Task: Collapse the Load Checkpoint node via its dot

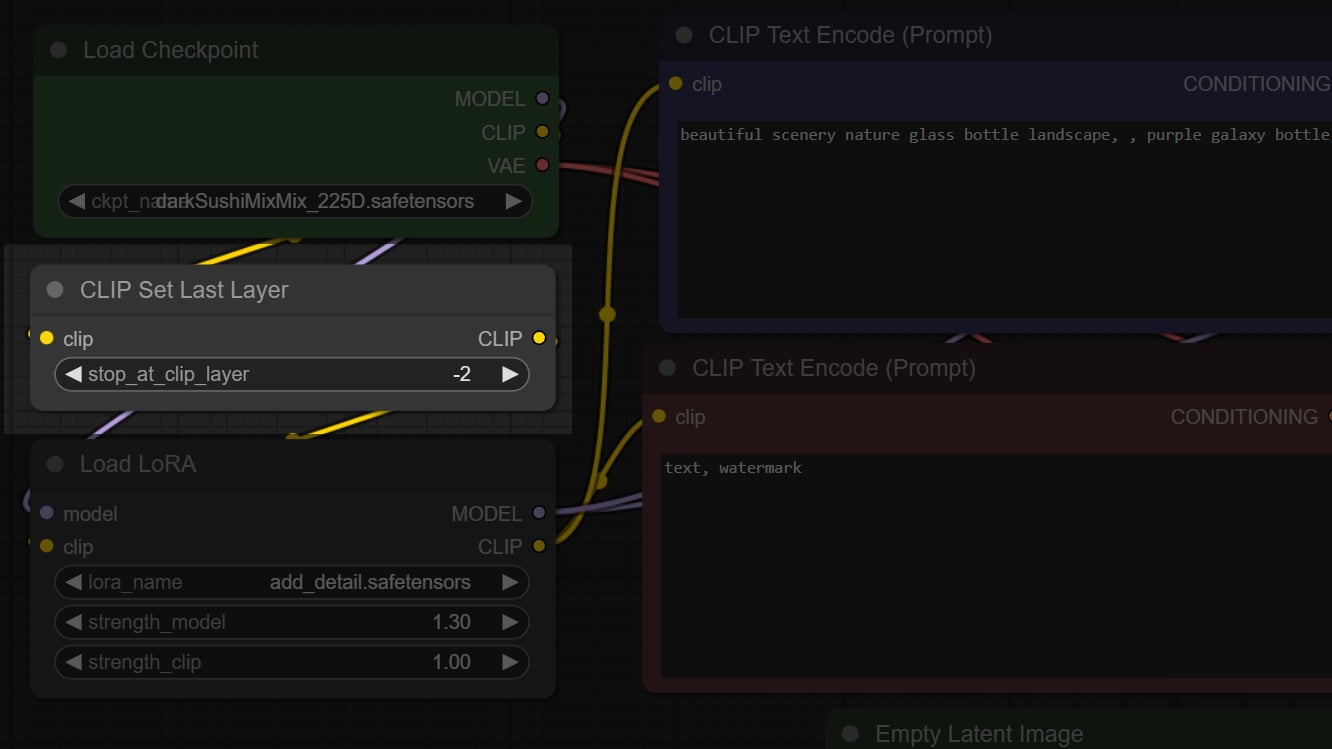Action: coord(58,50)
